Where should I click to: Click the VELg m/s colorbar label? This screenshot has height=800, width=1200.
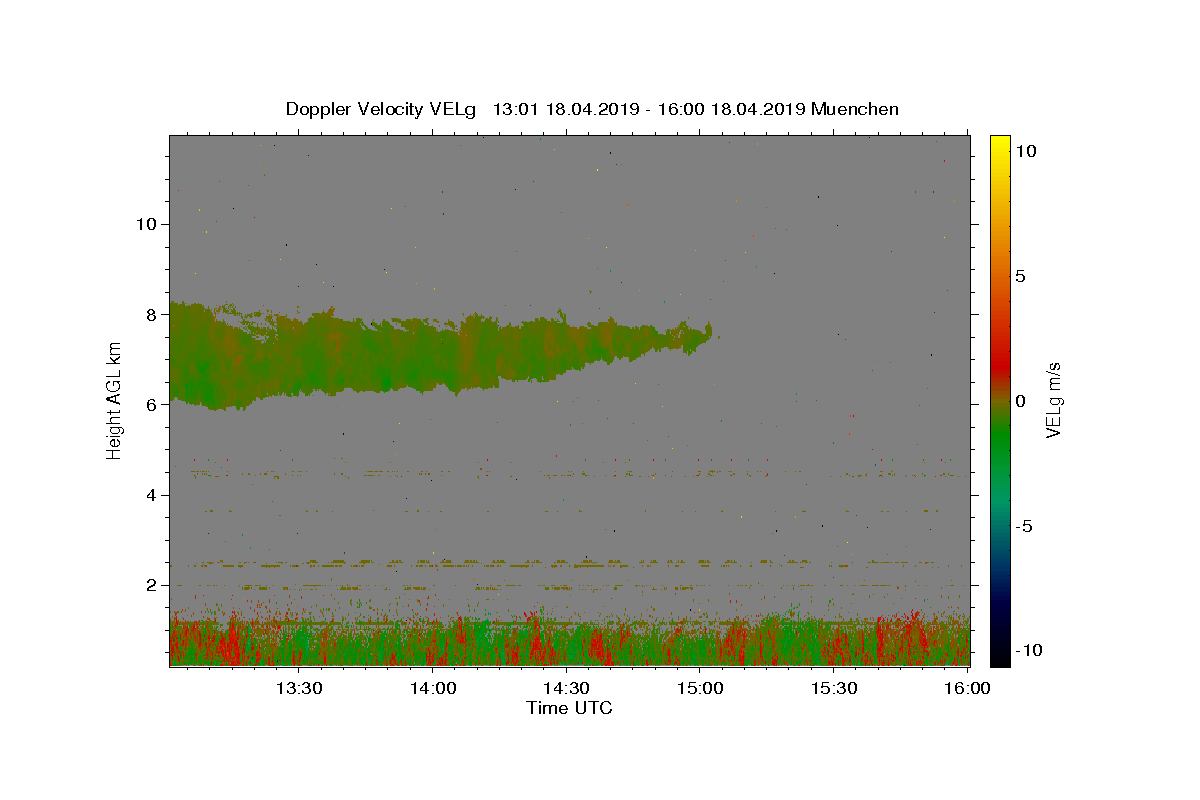click(x=1053, y=400)
